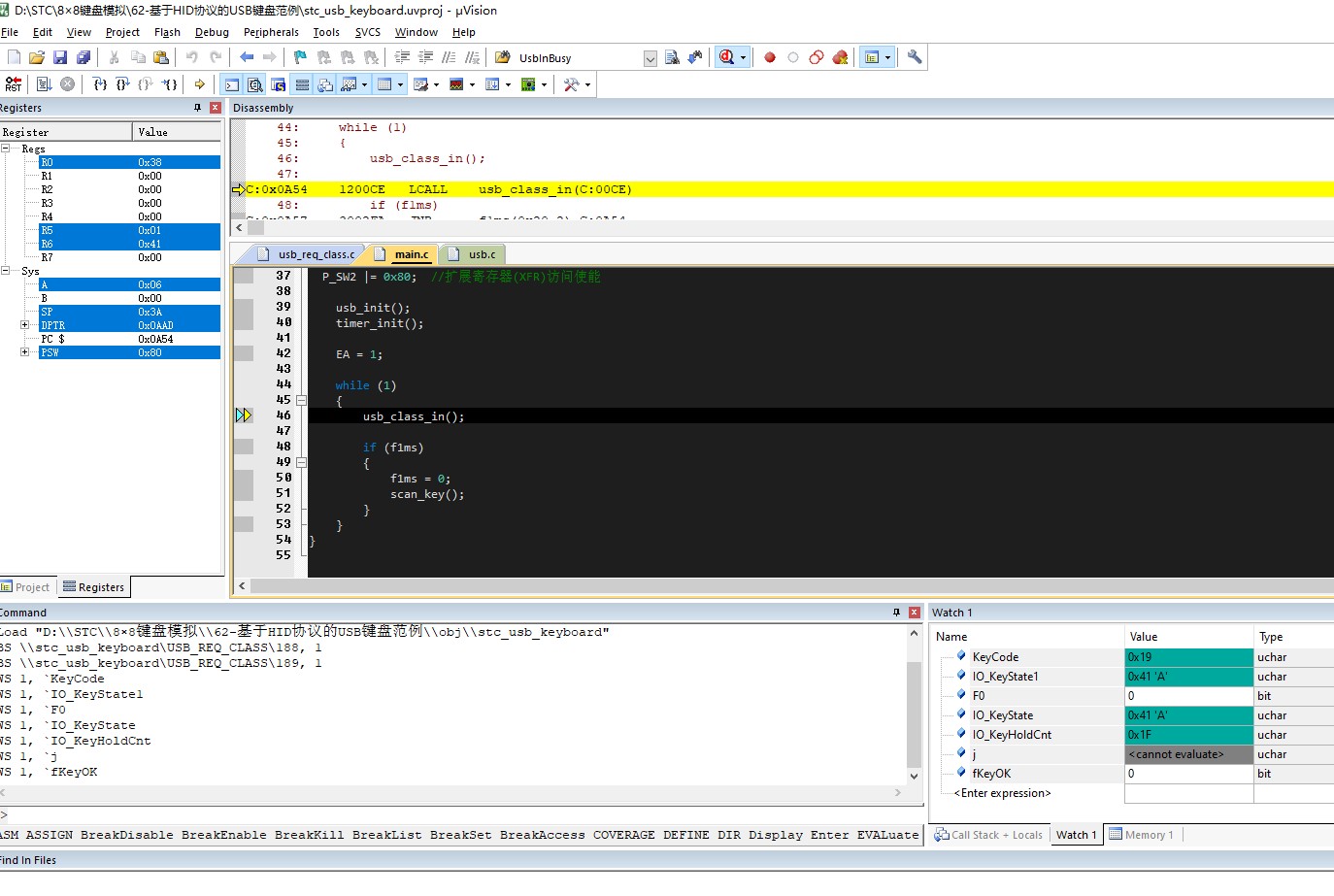Expand the PSW register node
1334x896 pixels.
coord(24,352)
